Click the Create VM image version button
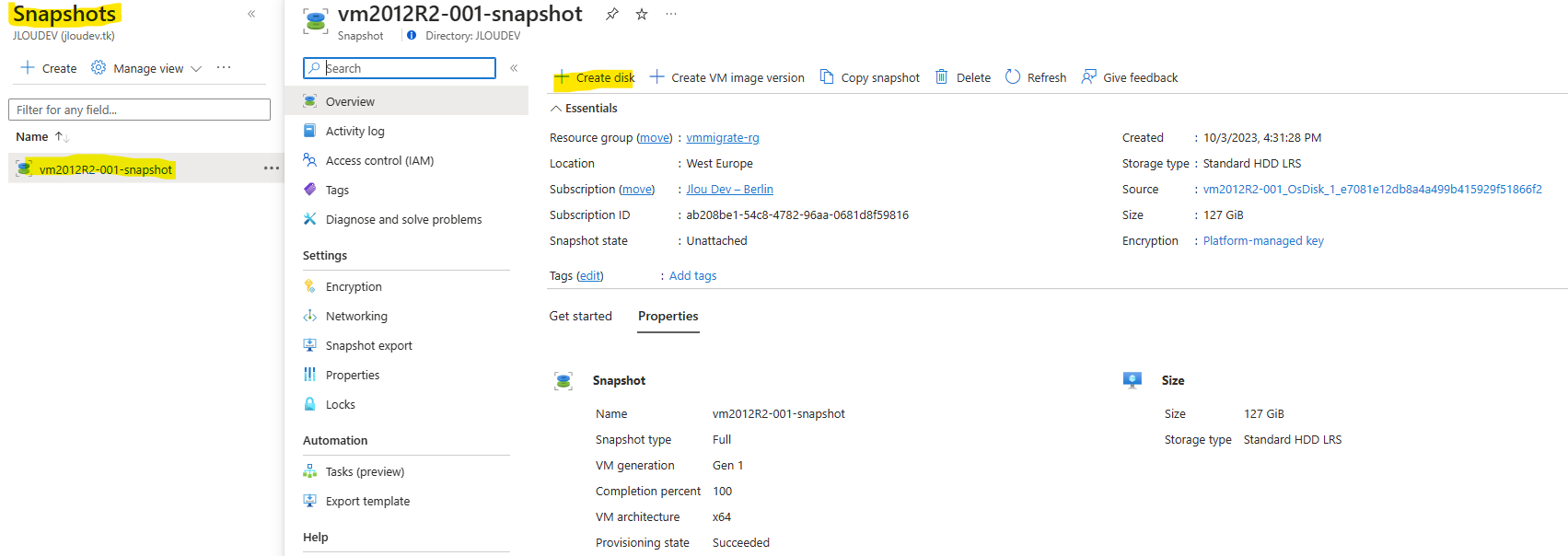The width and height of the screenshot is (1568, 556). 726,77
